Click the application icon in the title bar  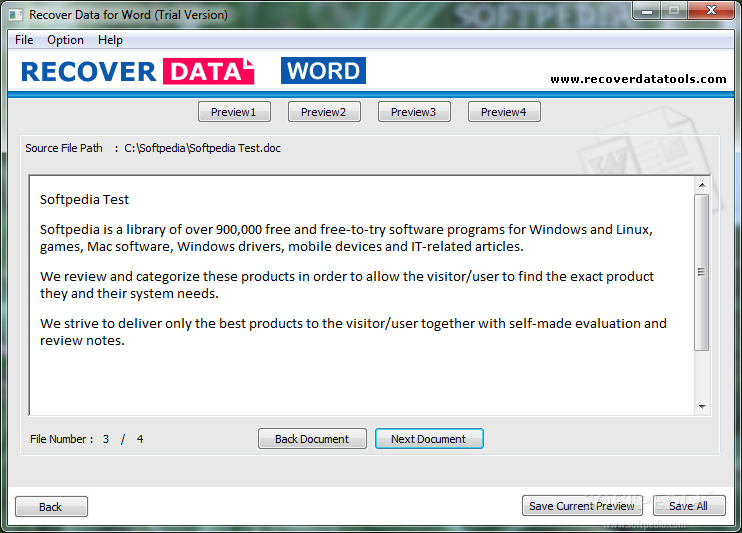tap(16, 15)
